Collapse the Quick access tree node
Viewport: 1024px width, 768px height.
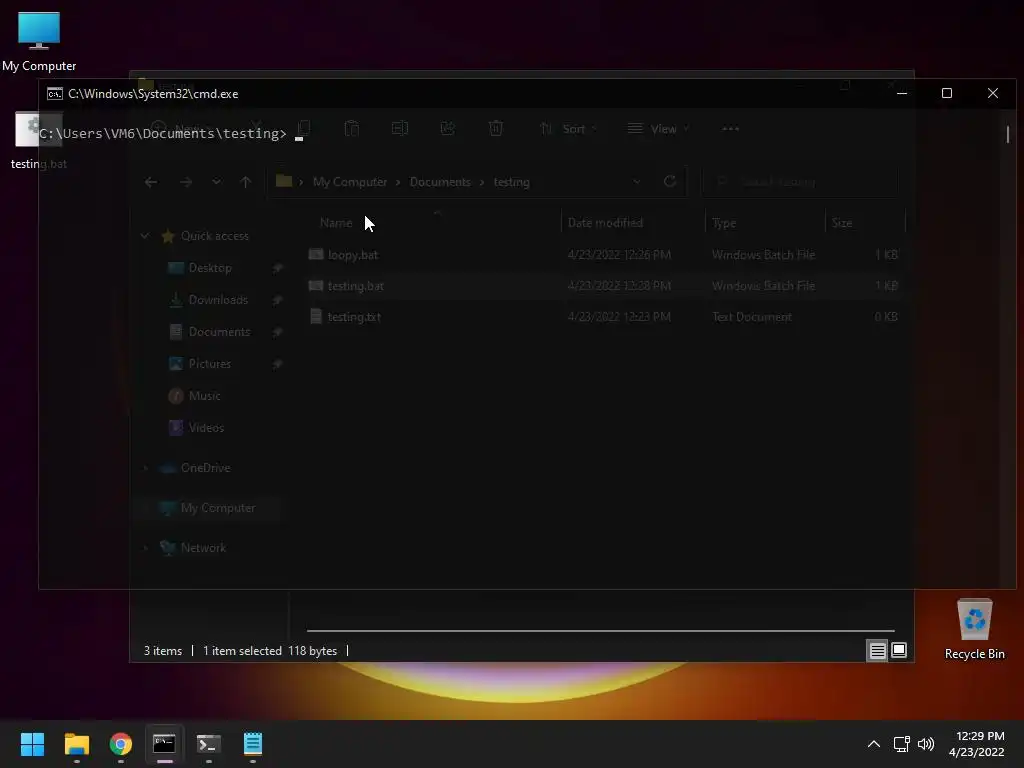145,236
